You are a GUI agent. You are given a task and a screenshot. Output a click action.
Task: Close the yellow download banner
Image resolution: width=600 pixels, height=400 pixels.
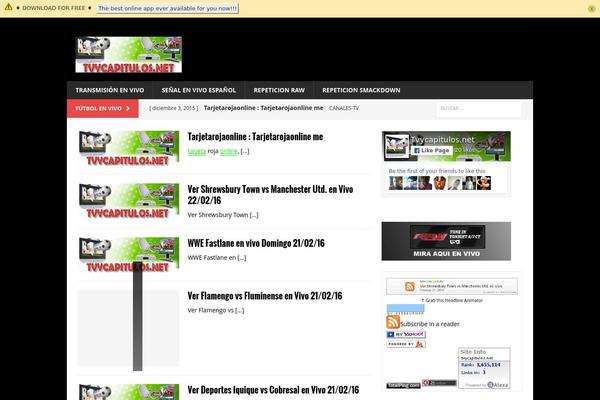(x=591, y=9)
